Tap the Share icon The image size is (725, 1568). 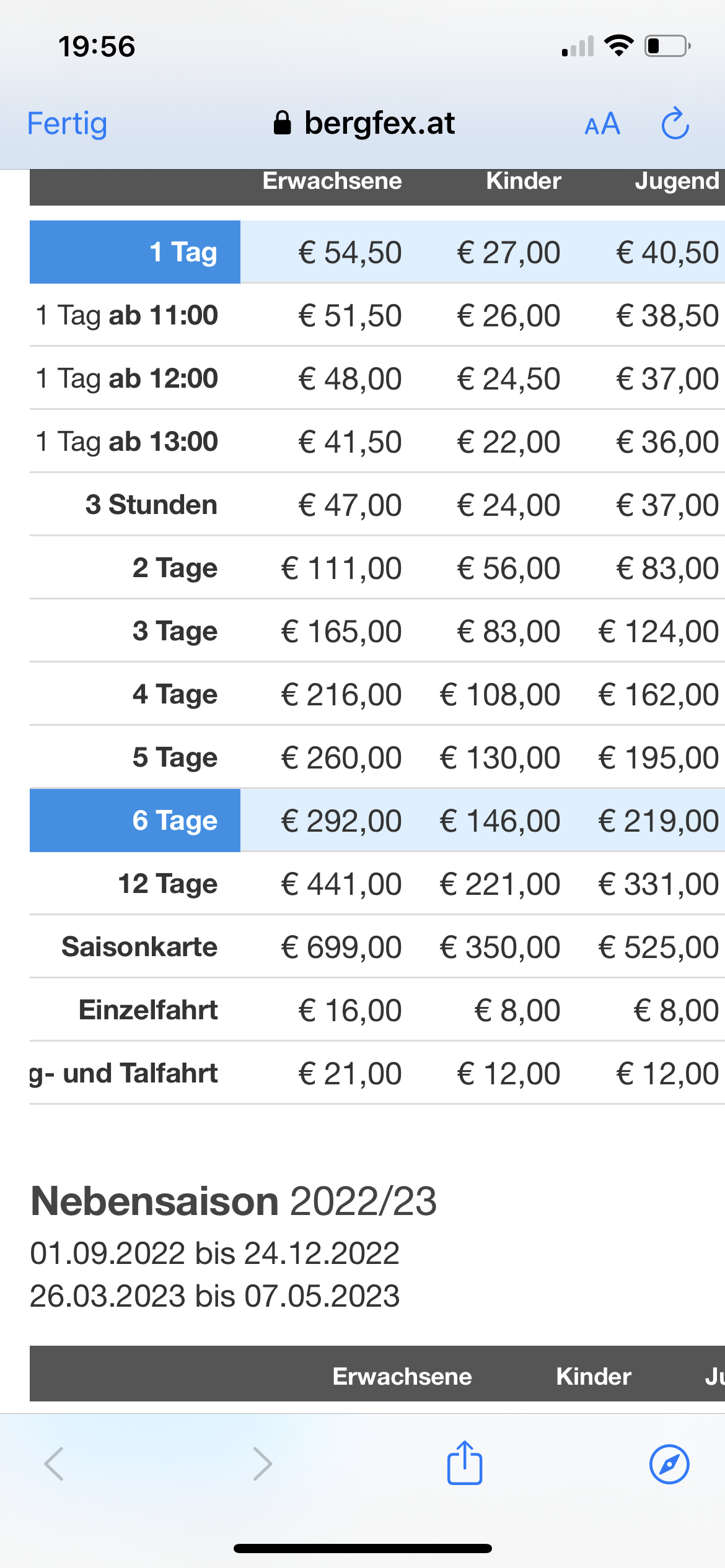point(465,1462)
